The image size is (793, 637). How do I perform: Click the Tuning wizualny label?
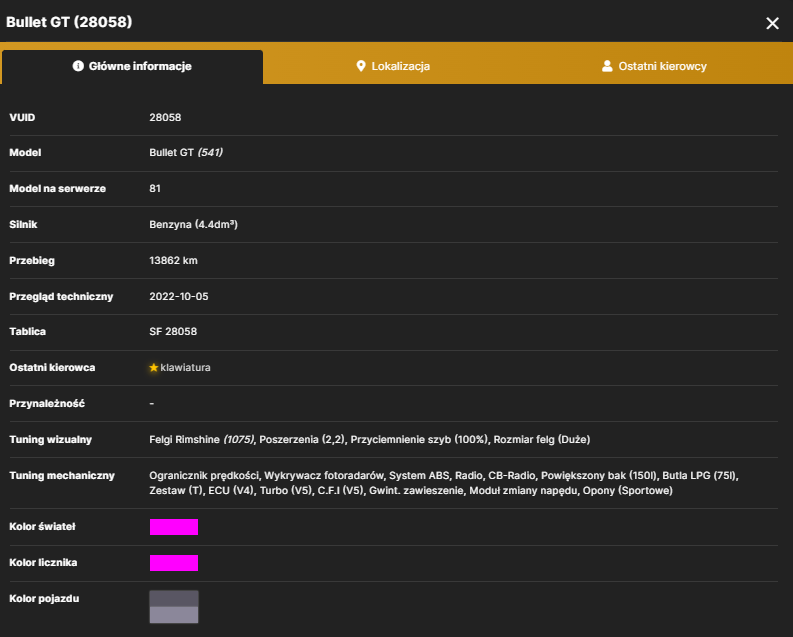click(51, 440)
